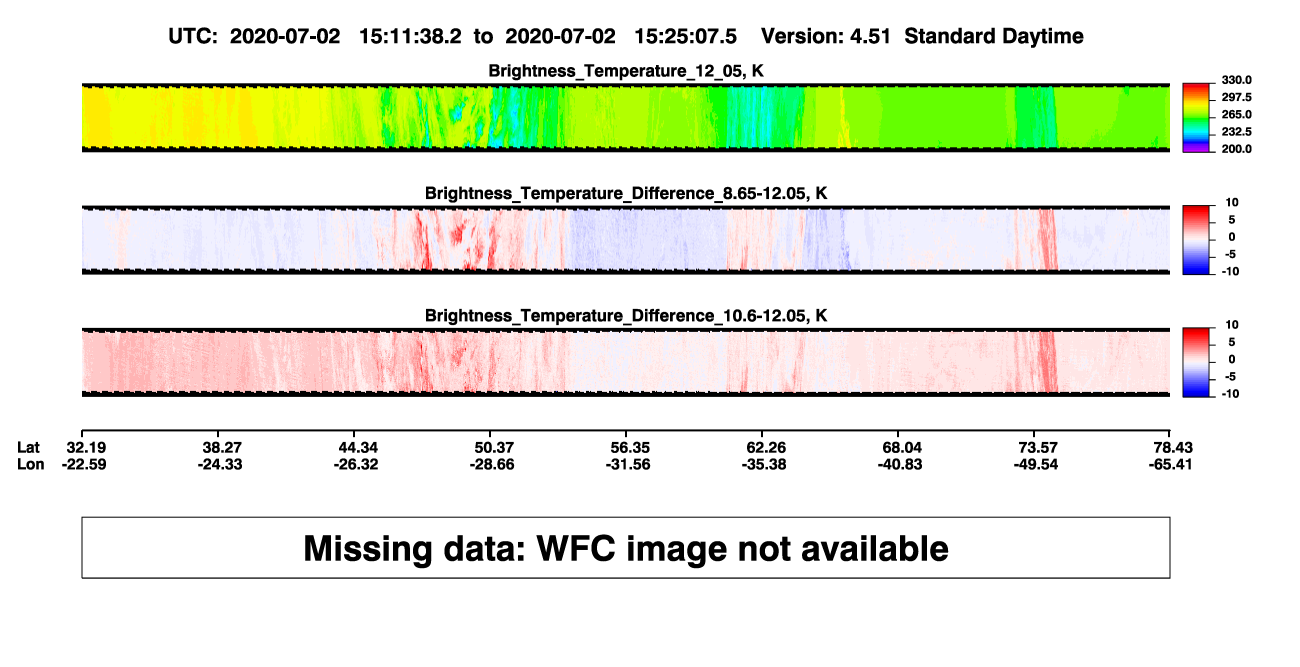
Task: Click the latitude value 44.34
Action: [358, 447]
